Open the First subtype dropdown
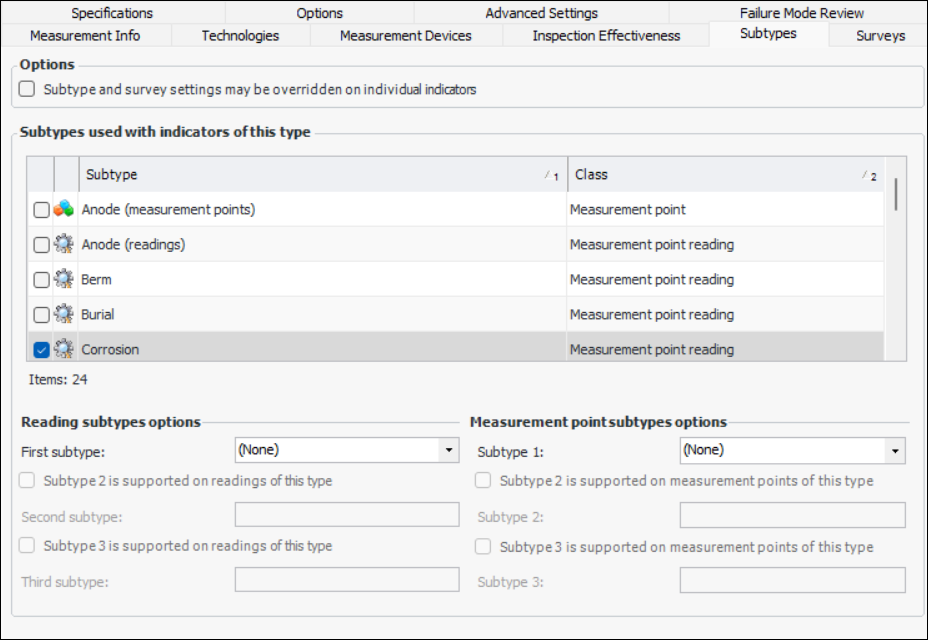 (448, 451)
